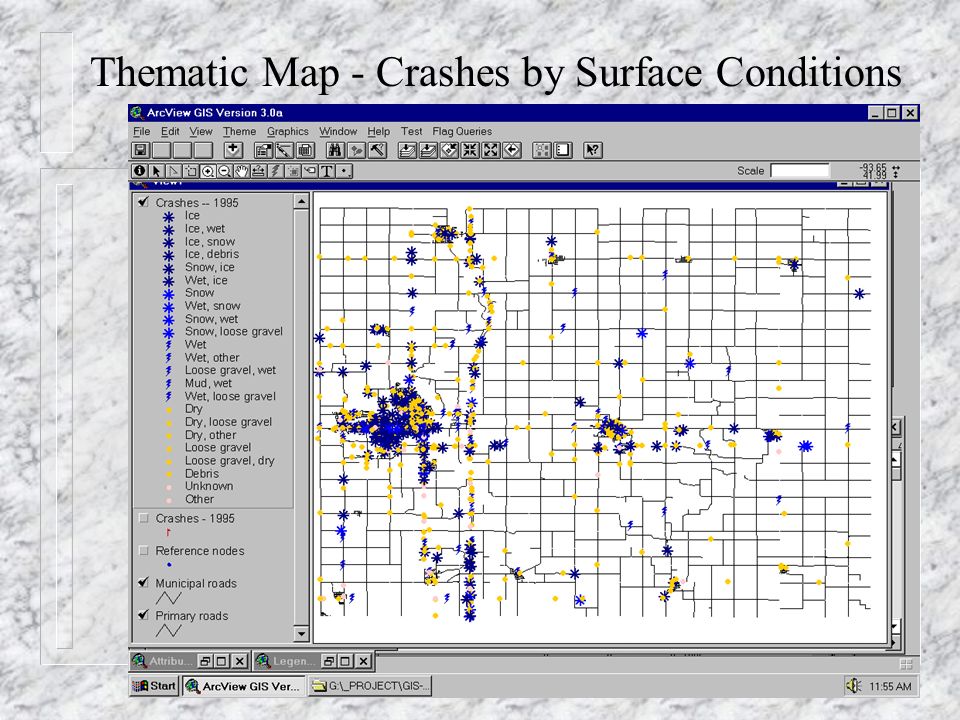Screen dimensions: 960x720
Task: Select the Label tag tool
Action: (x=310, y=171)
